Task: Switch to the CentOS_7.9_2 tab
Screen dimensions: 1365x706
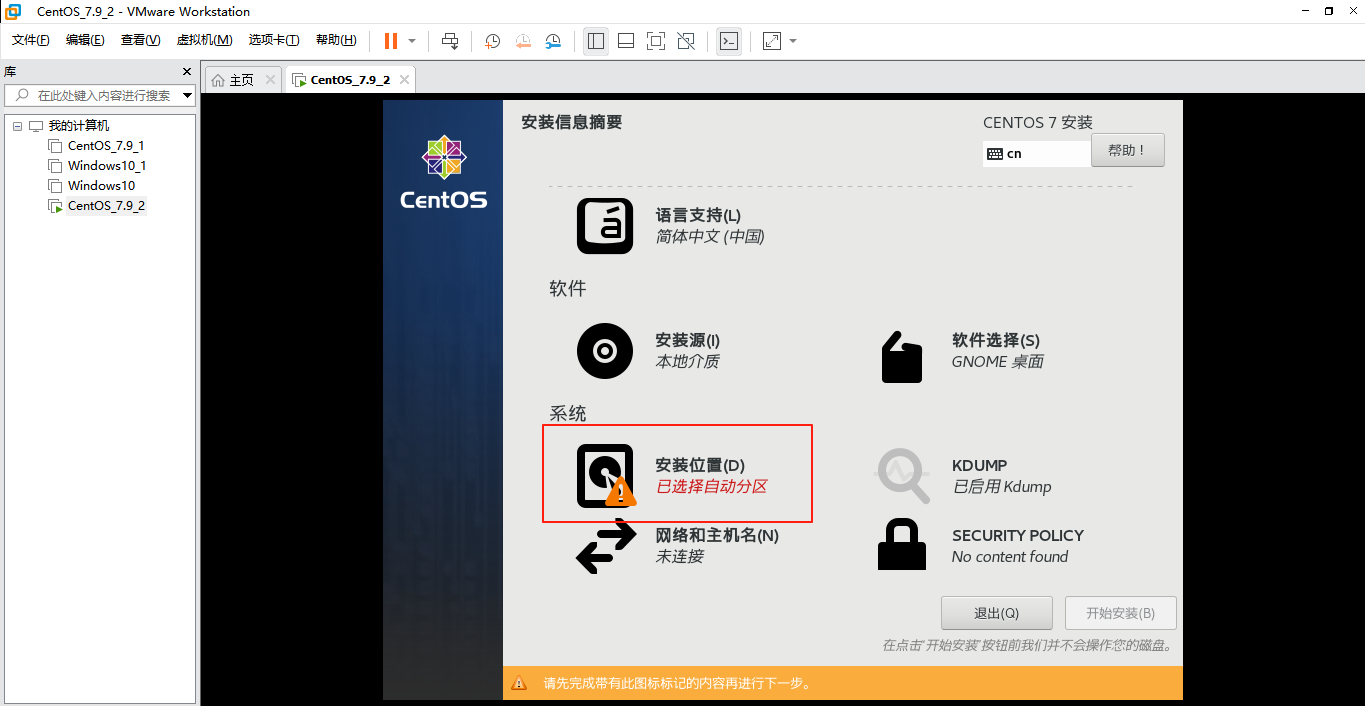Action: click(x=350, y=80)
